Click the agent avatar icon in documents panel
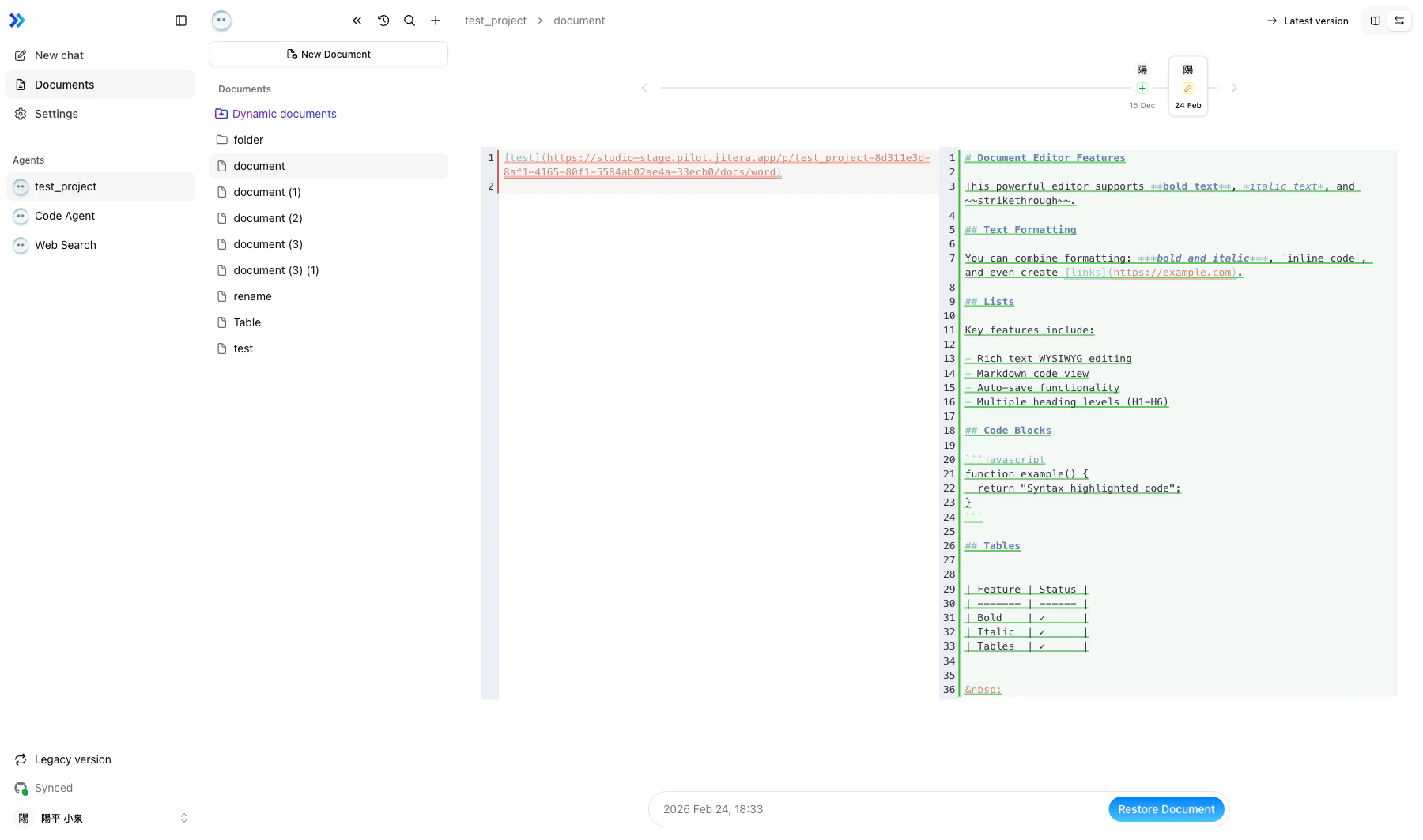Viewport: 1423px width, 840px height. click(x=221, y=21)
